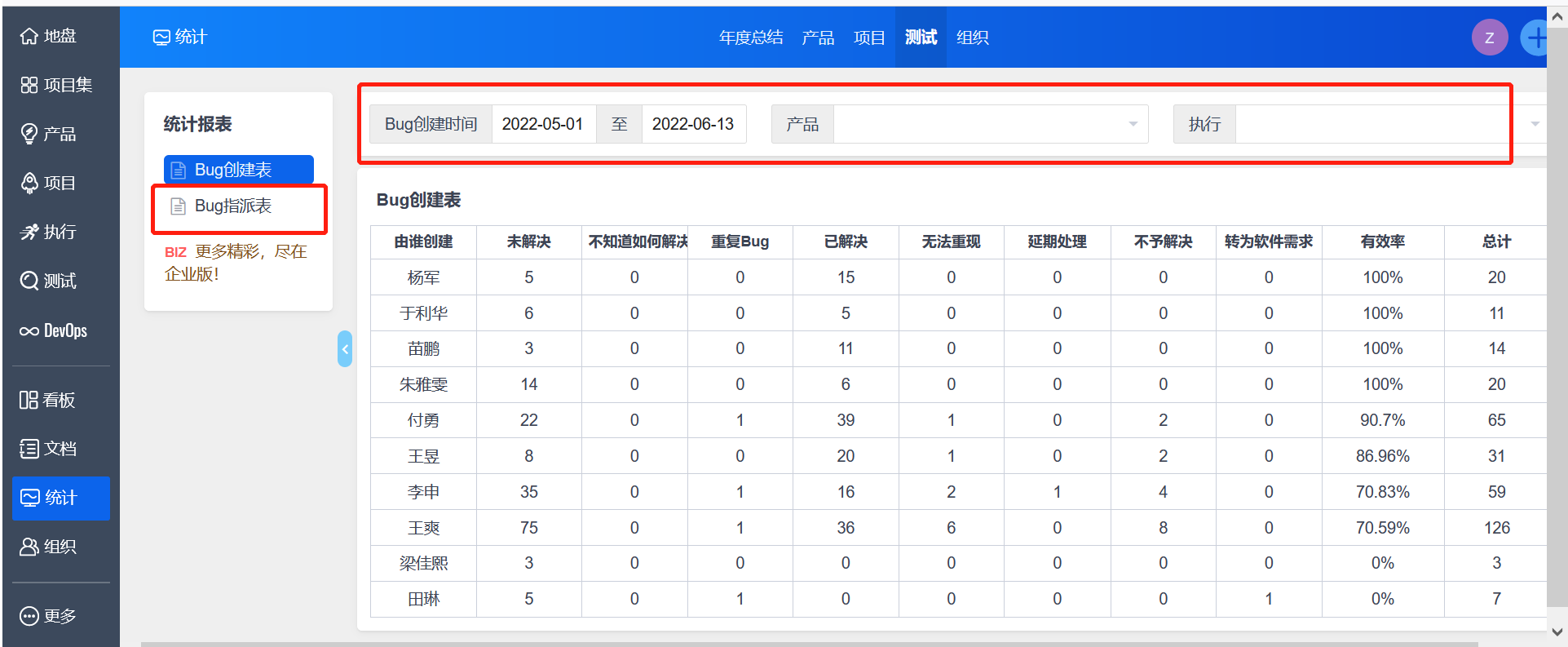Click the 项目集 grid icon
Screen dimensions: 1568x647
tap(29, 86)
